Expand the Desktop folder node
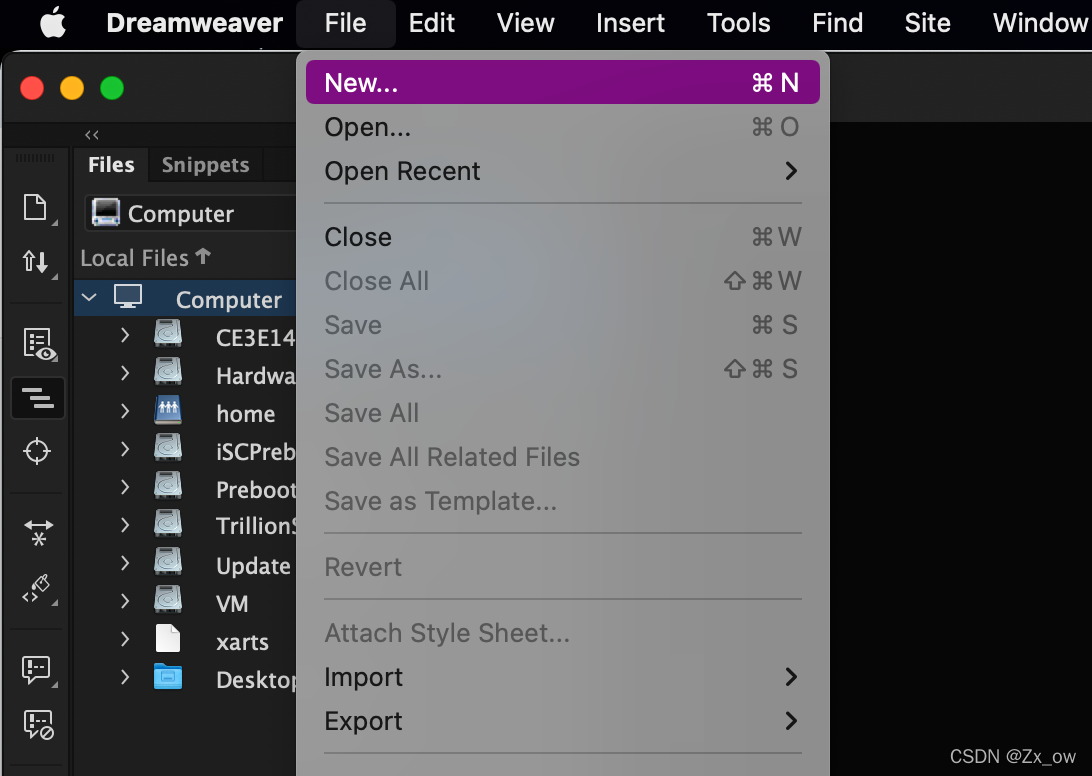This screenshot has height=776, width=1092. [x=125, y=676]
